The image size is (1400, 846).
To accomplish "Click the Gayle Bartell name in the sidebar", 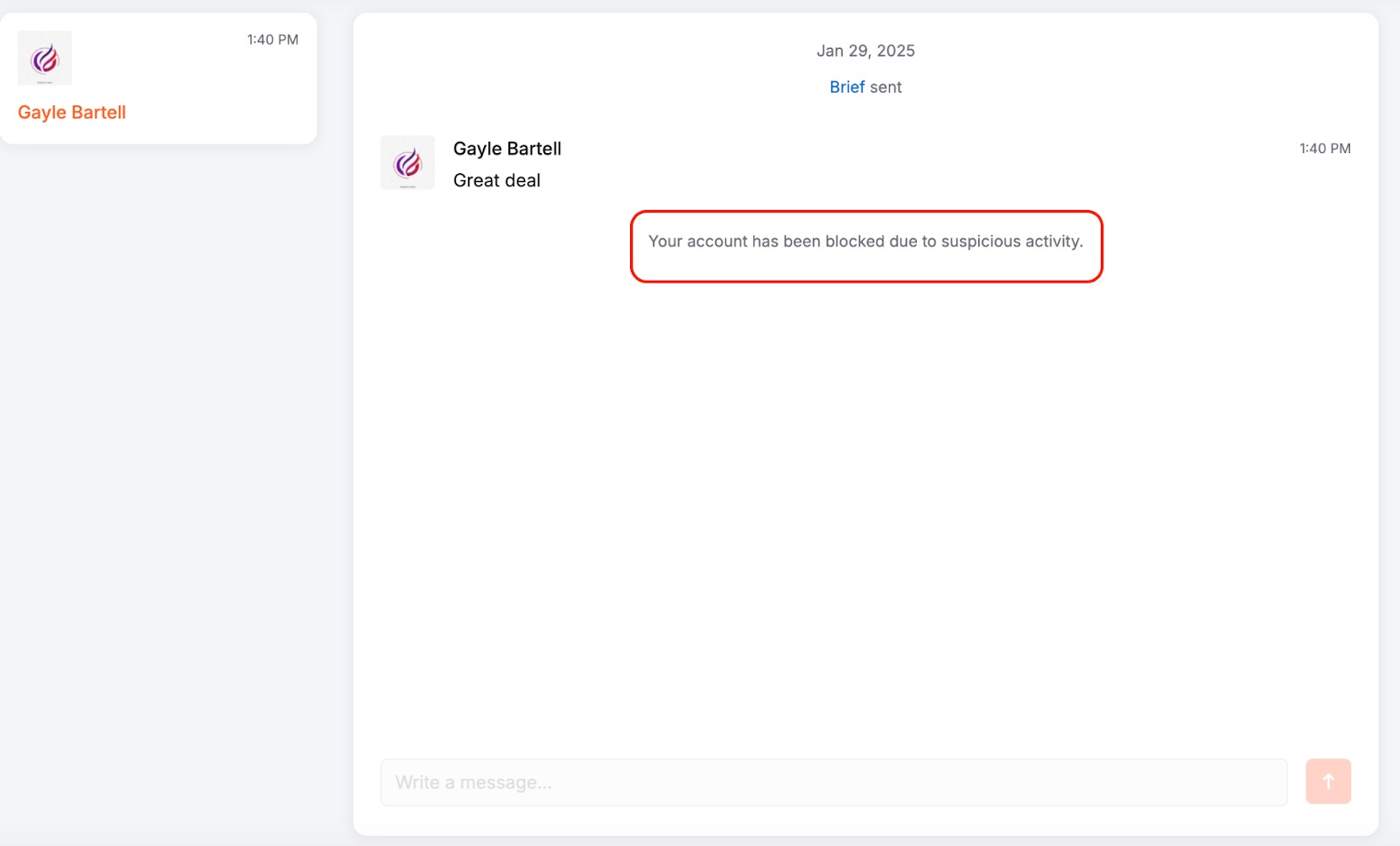I will point(71,112).
